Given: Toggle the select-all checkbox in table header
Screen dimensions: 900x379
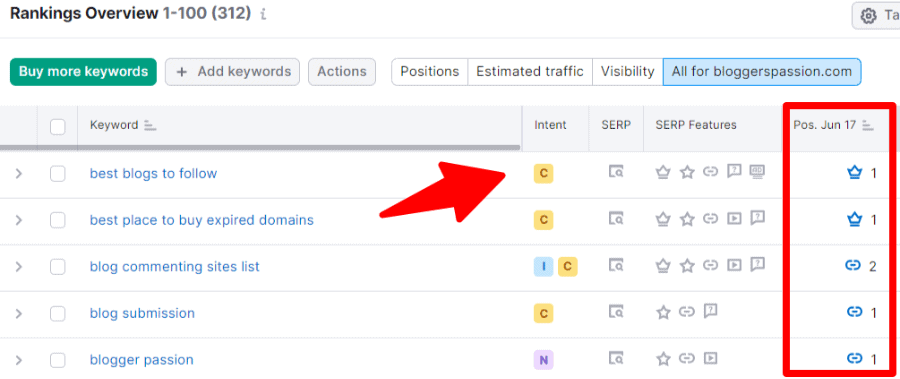Looking at the screenshot, I should pyautogui.click(x=57, y=126).
